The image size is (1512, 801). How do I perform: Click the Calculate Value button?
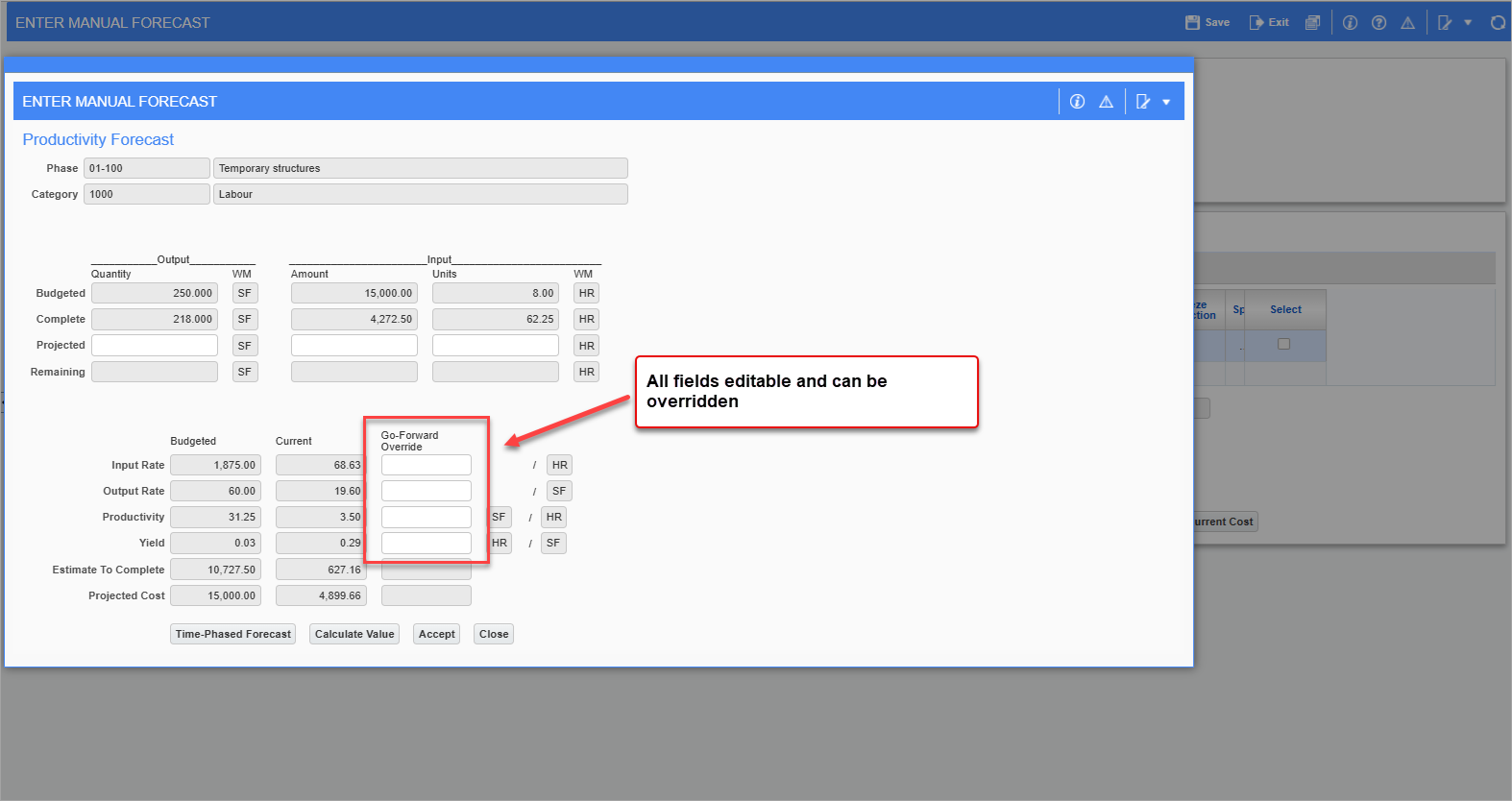pyautogui.click(x=354, y=634)
